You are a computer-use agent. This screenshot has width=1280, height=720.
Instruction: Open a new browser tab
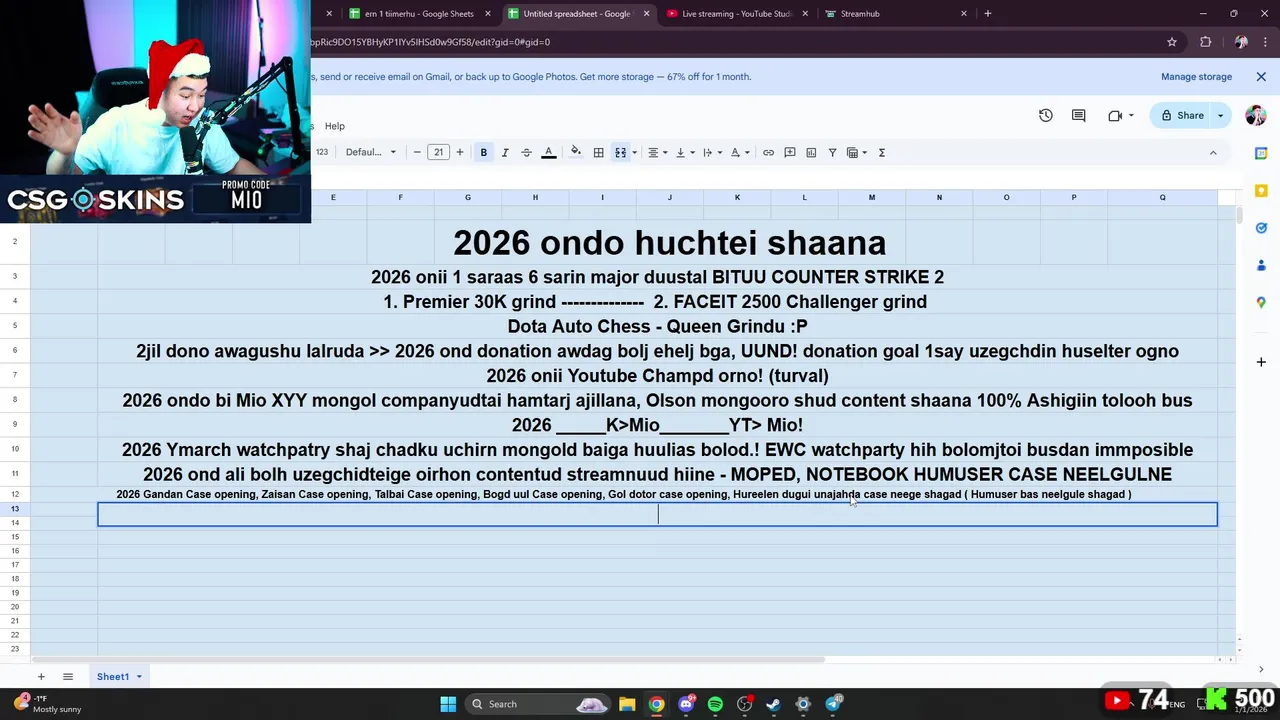point(988,14)
